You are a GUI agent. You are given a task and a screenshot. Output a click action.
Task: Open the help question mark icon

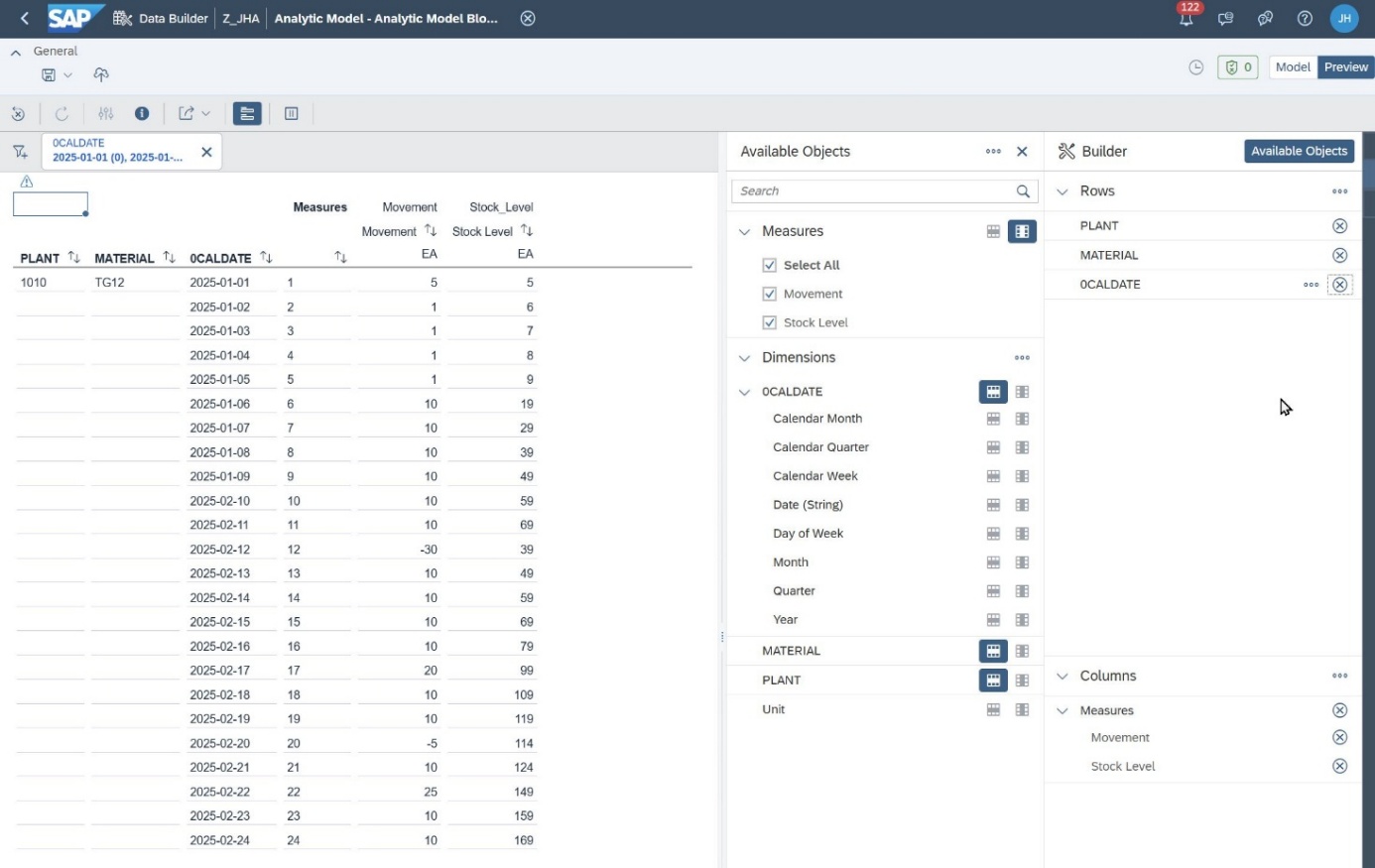(x=1305, y=19)
